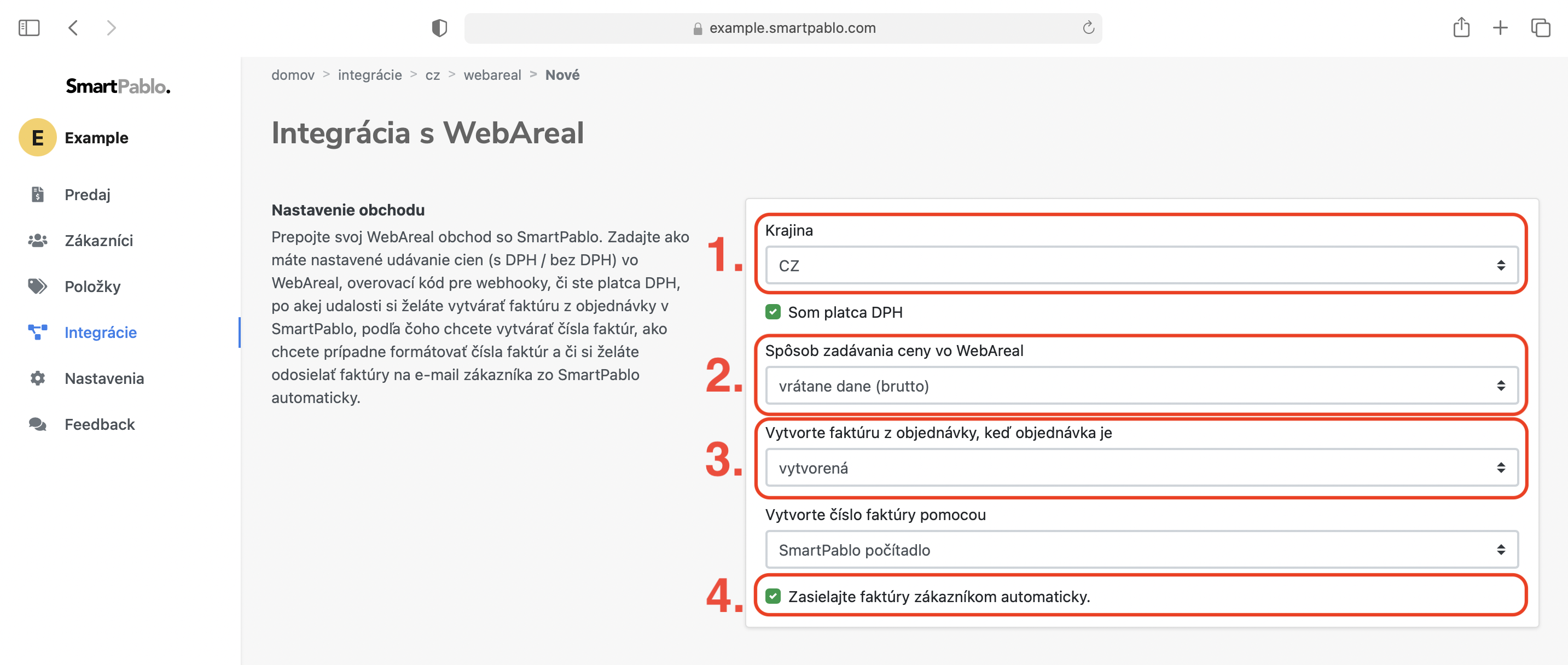Go back with the browser back arrow
Viewport: 1568px width, 665px height.
click(73, 28)
